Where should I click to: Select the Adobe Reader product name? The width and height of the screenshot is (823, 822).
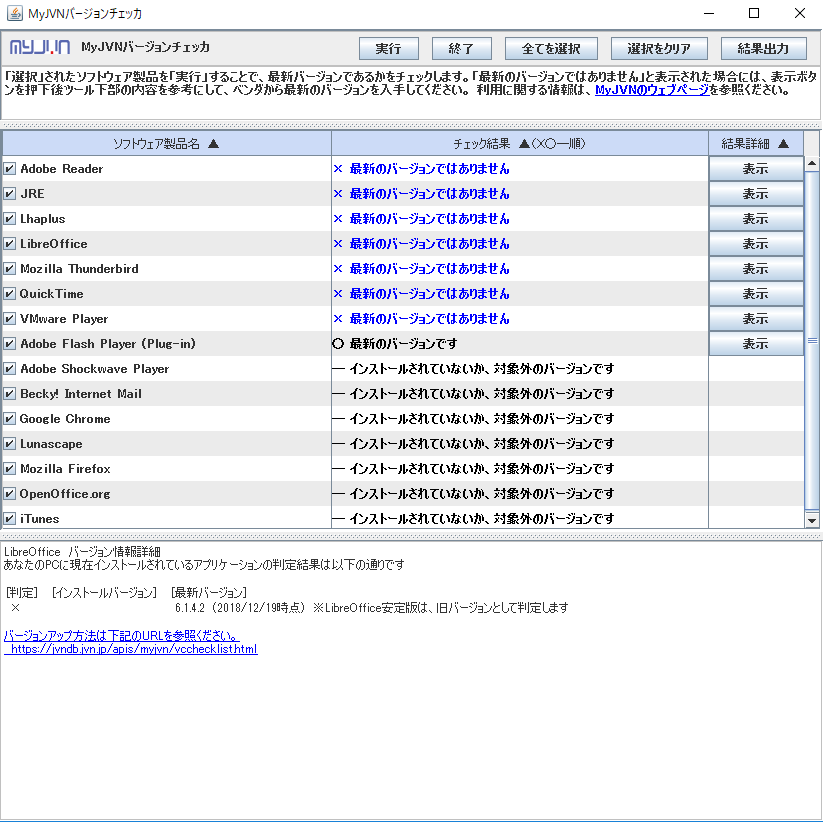[x=61, y=168]
